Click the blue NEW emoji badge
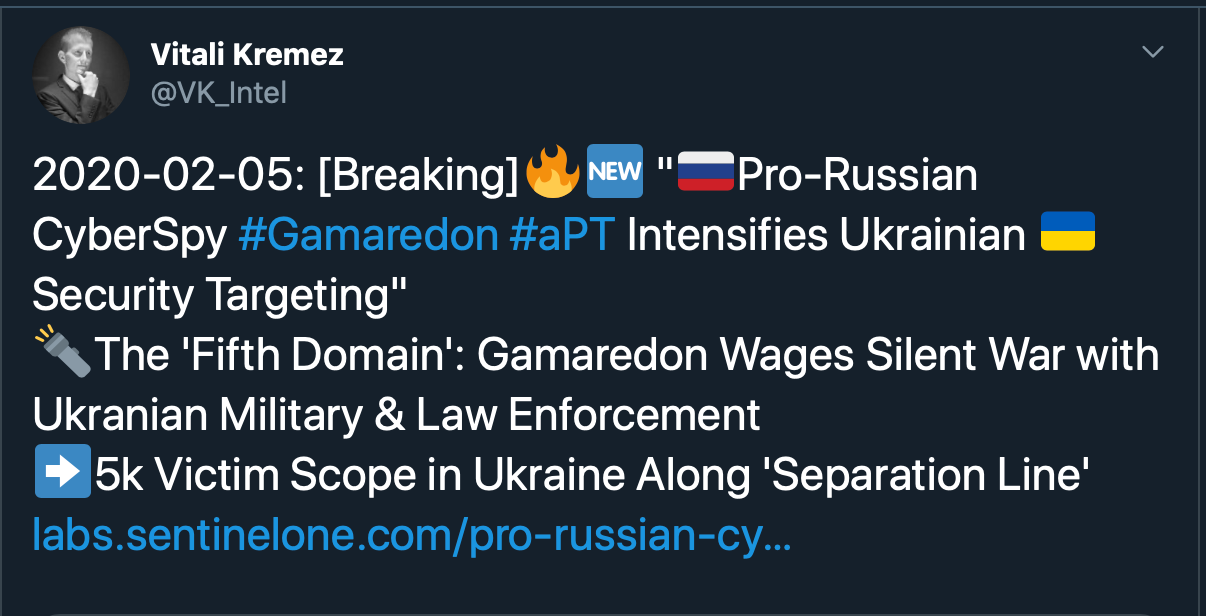 coord(614,174)
